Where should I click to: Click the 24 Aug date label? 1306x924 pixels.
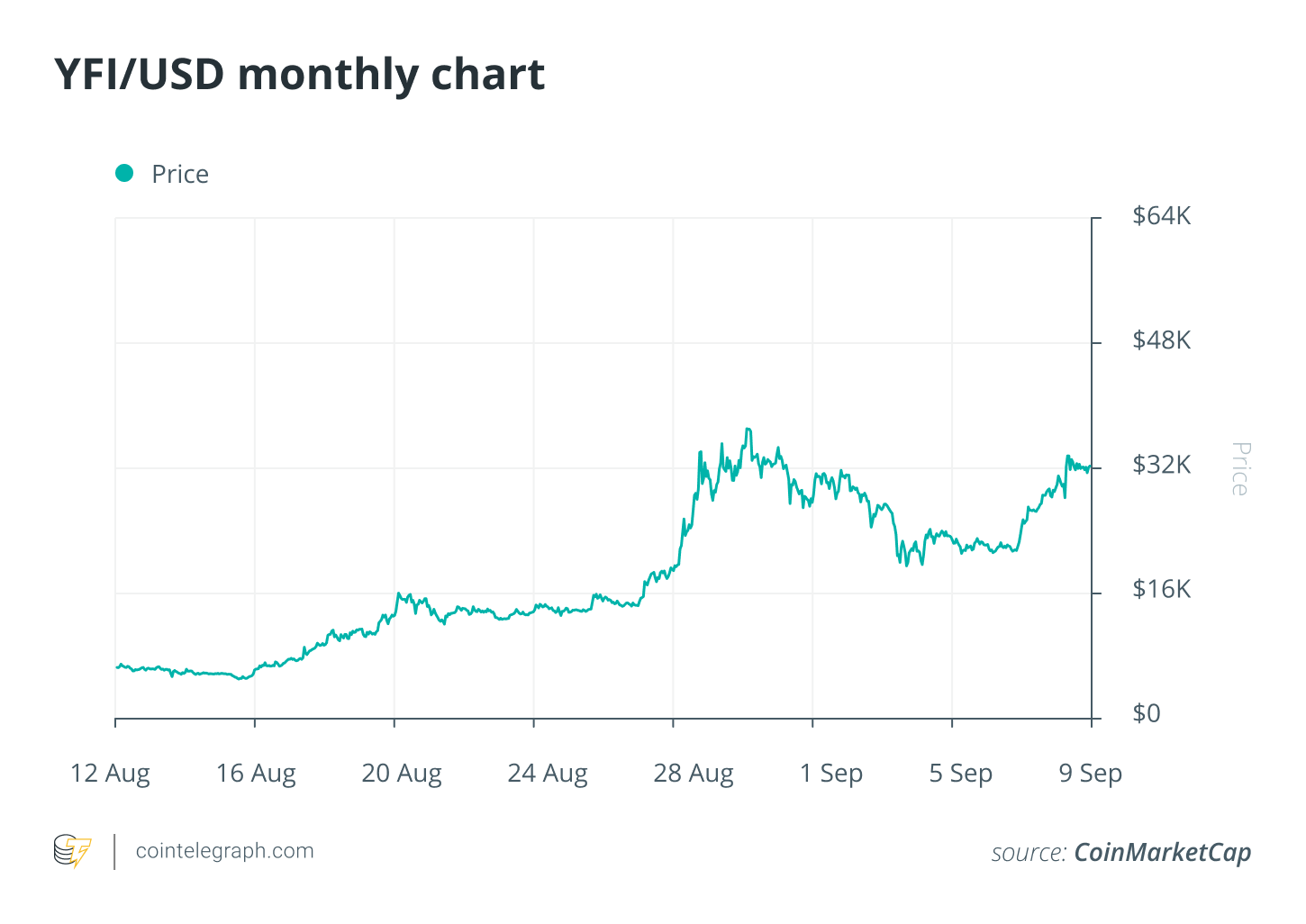coord(548,774)
